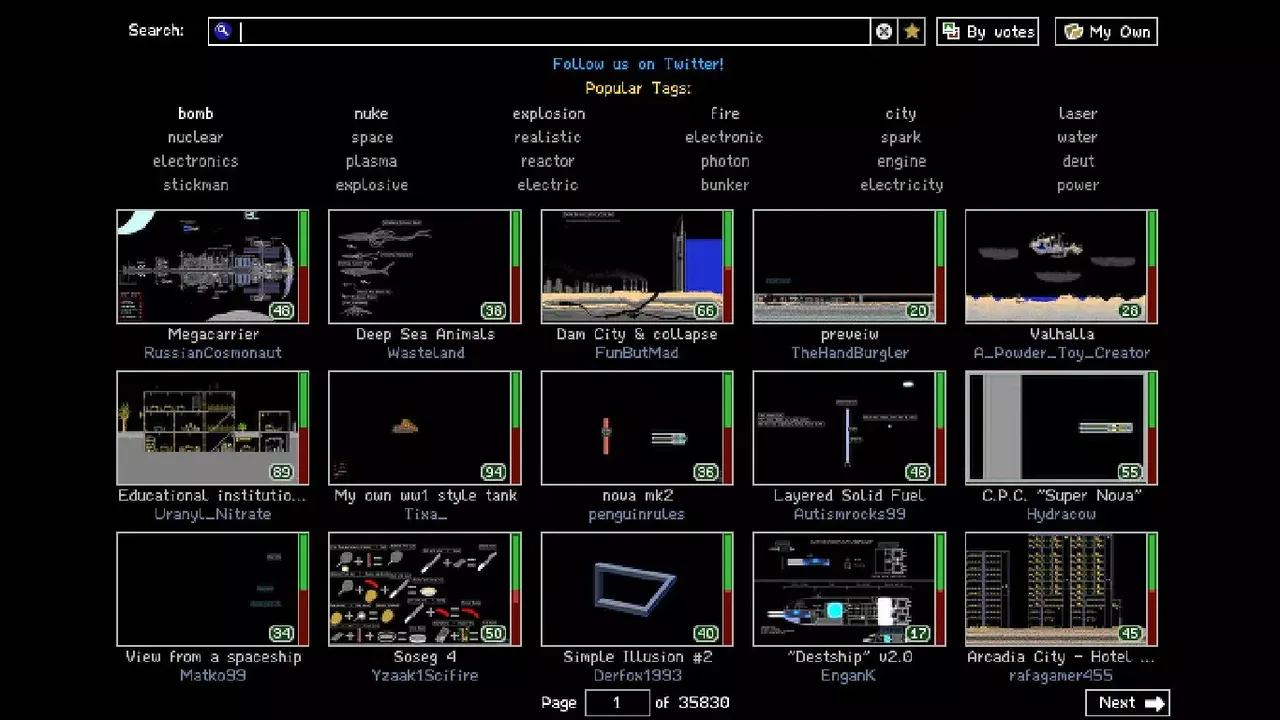View author penguinrules' saves
The width and height of the screenshot is (1280, 720).
click(637, 514)
